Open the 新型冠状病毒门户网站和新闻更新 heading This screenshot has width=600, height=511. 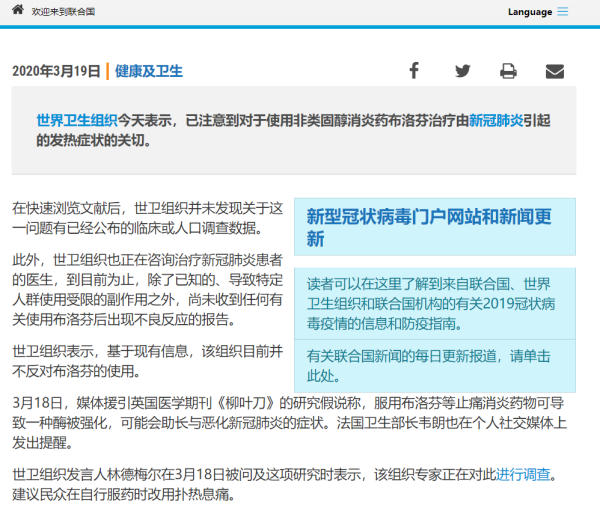[428, 227]
